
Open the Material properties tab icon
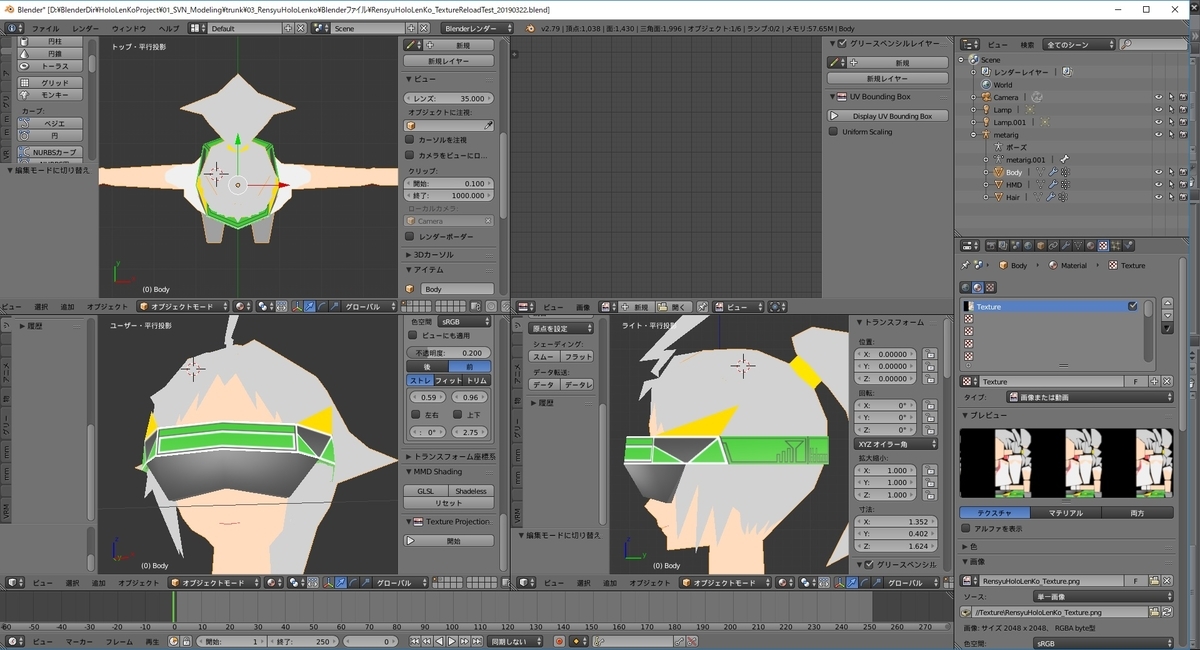point(1090,245)
